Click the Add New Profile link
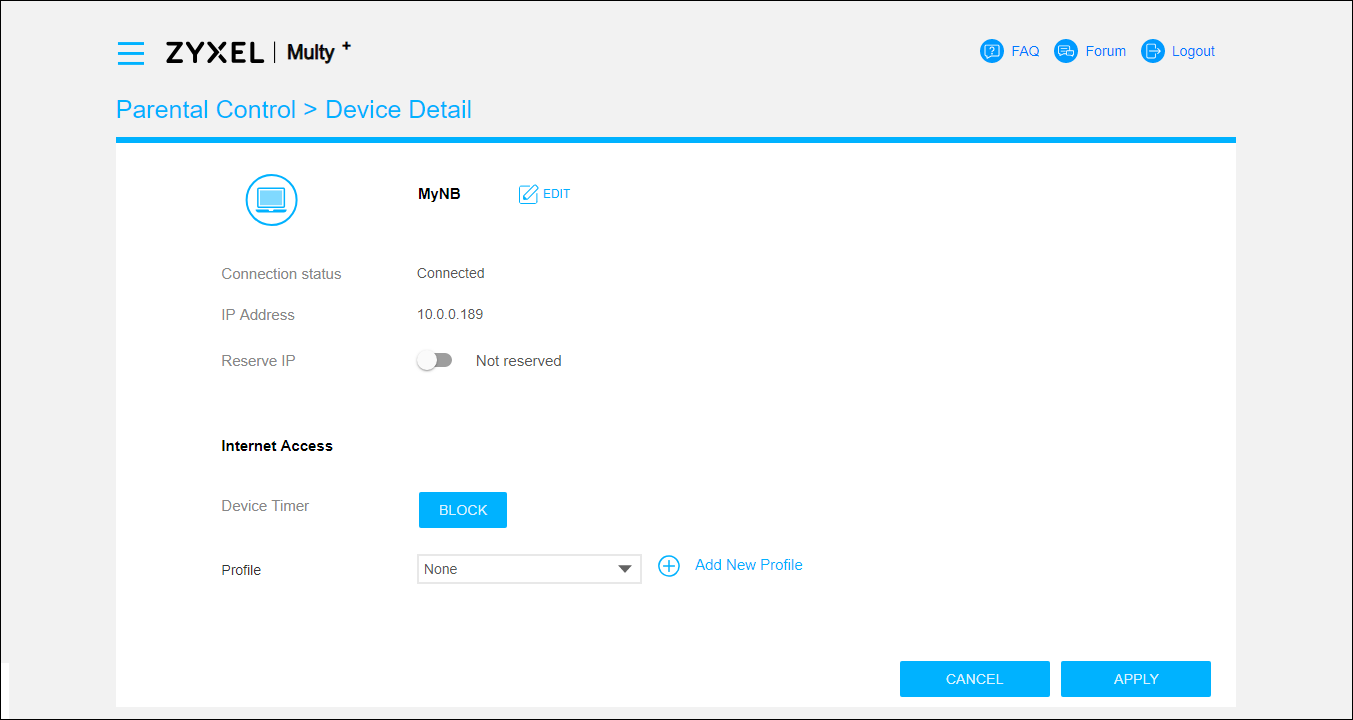Image resolution: width=1353 pixels, height=720 pixels. [x=749, y=565]
